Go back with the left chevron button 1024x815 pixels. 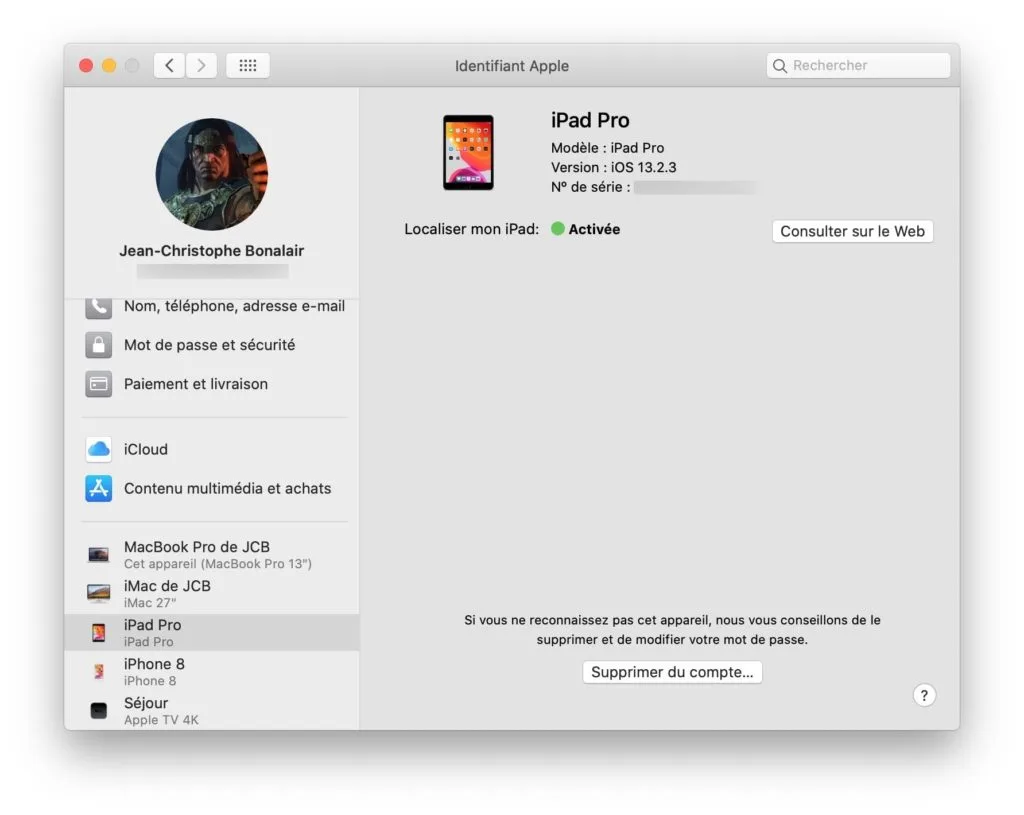(169, 65)
